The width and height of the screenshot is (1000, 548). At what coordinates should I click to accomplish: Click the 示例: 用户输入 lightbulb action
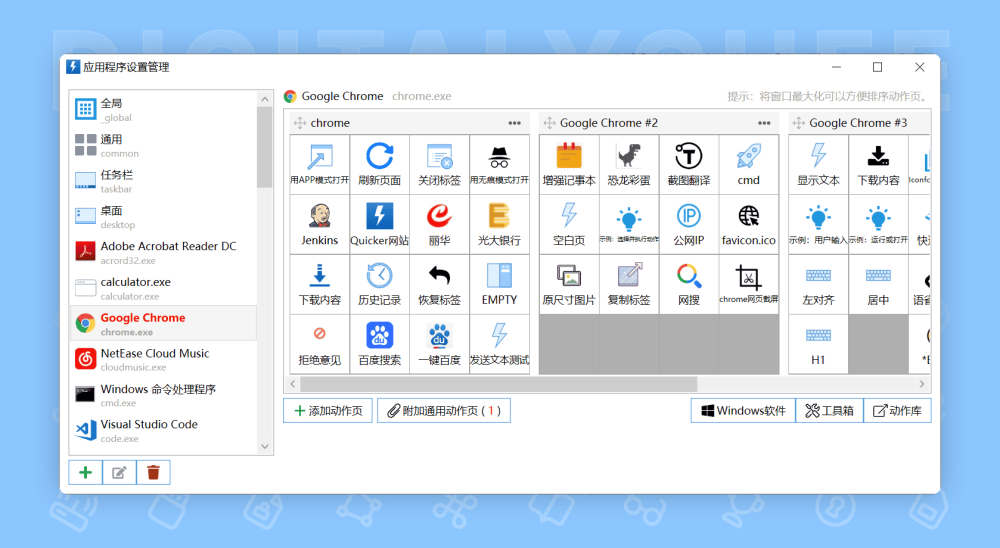tap(818, 225)
